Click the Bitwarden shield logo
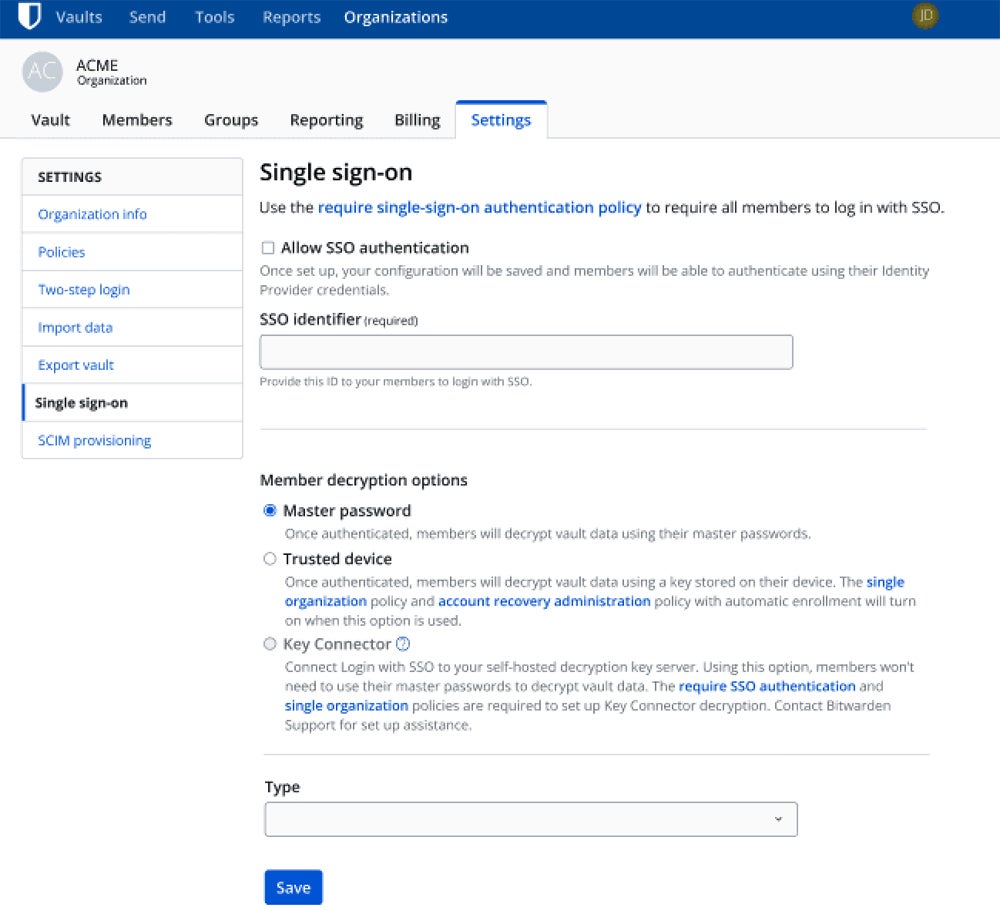 click(29, 15)
